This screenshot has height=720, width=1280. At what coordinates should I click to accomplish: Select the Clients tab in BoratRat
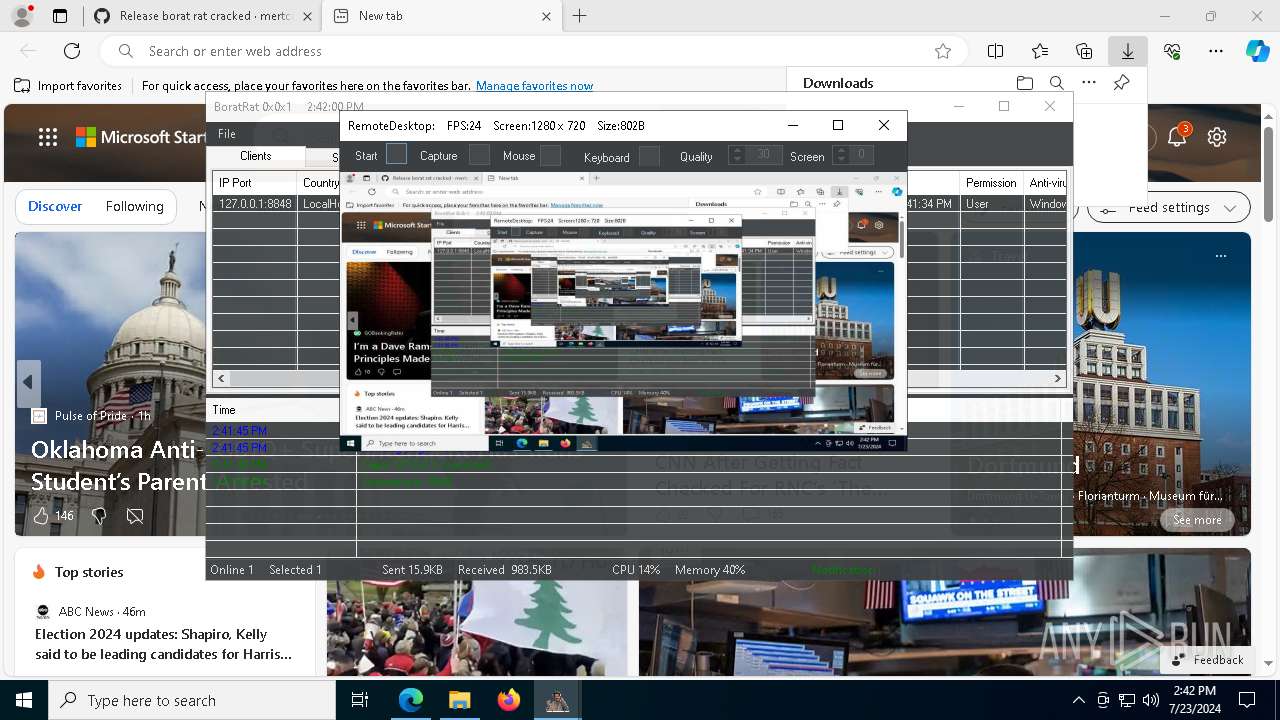256,156
